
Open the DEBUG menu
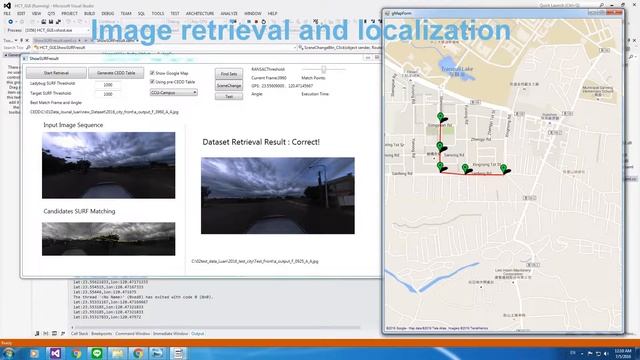[x=108, y=13]
